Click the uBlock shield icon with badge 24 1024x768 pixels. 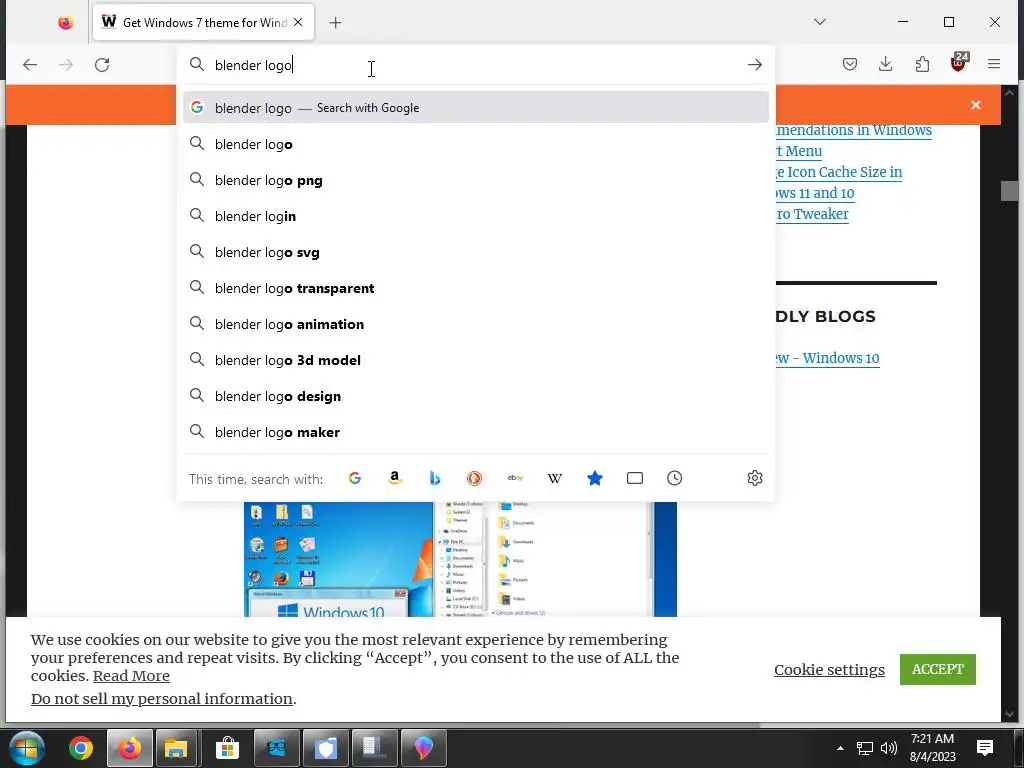[959, 62]
